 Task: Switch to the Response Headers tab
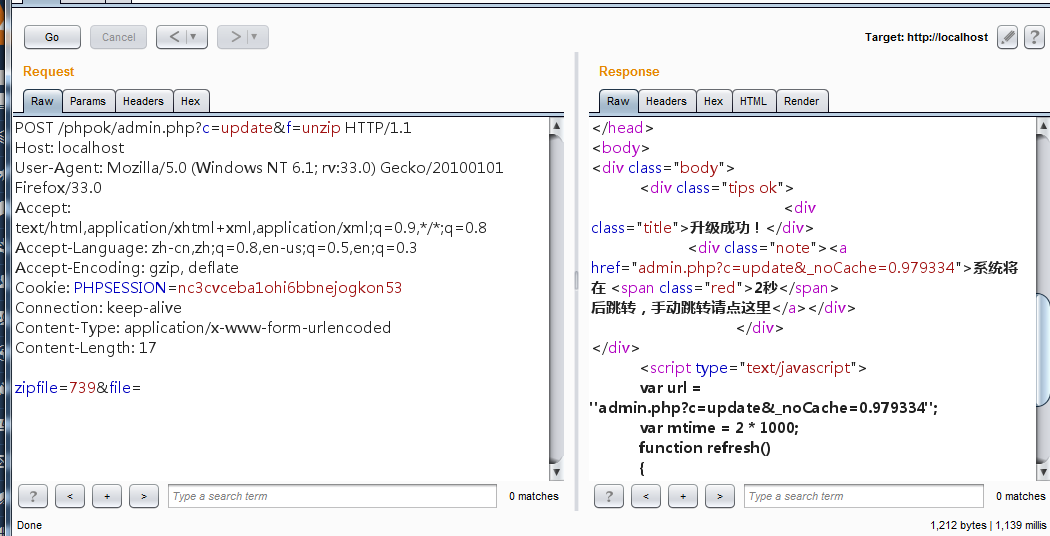coord(666,101)
